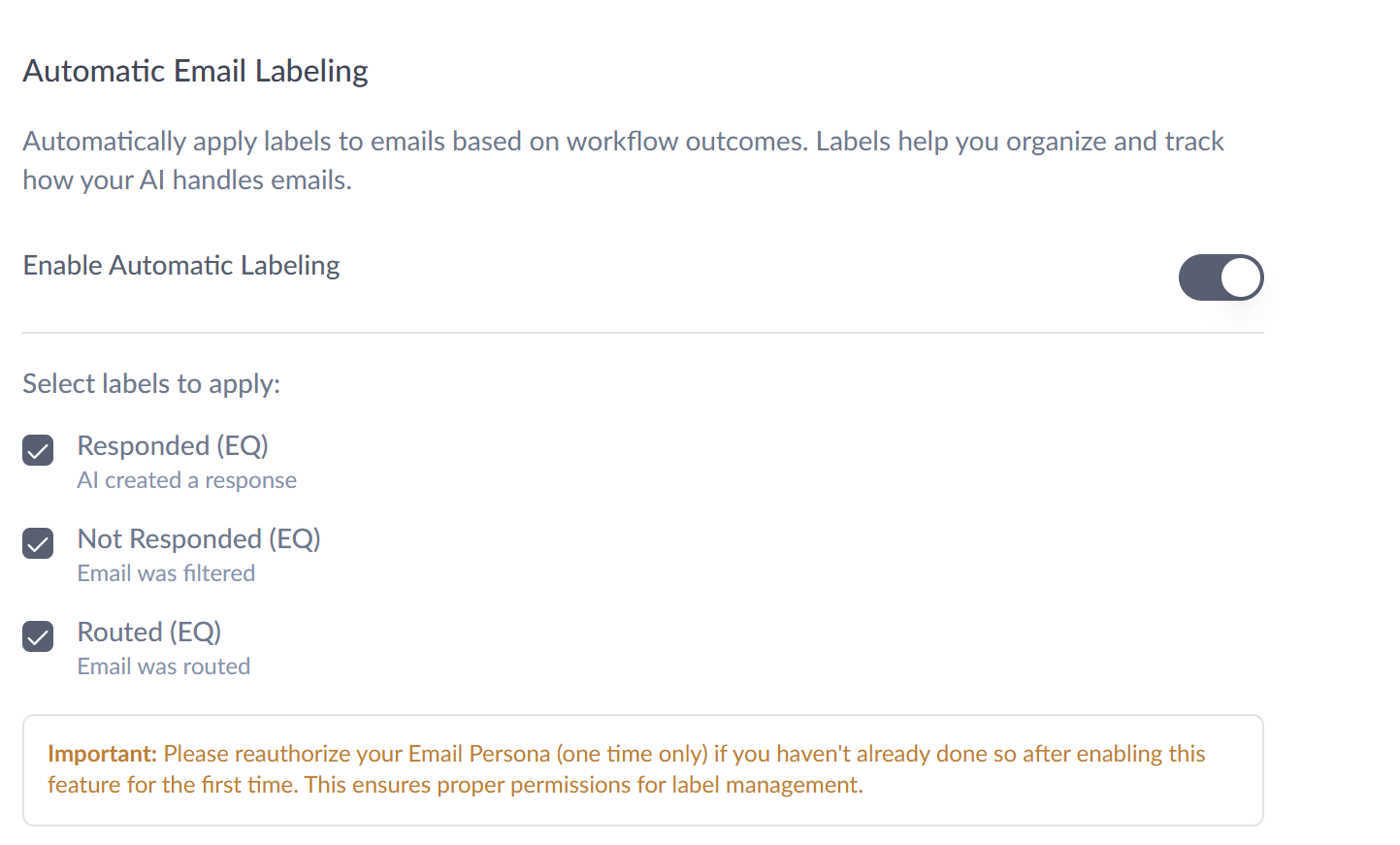Click the Automatic Email Labeling heading
Image resolution: width=1400 pixels, height=845 pixels.
[195, 71]
